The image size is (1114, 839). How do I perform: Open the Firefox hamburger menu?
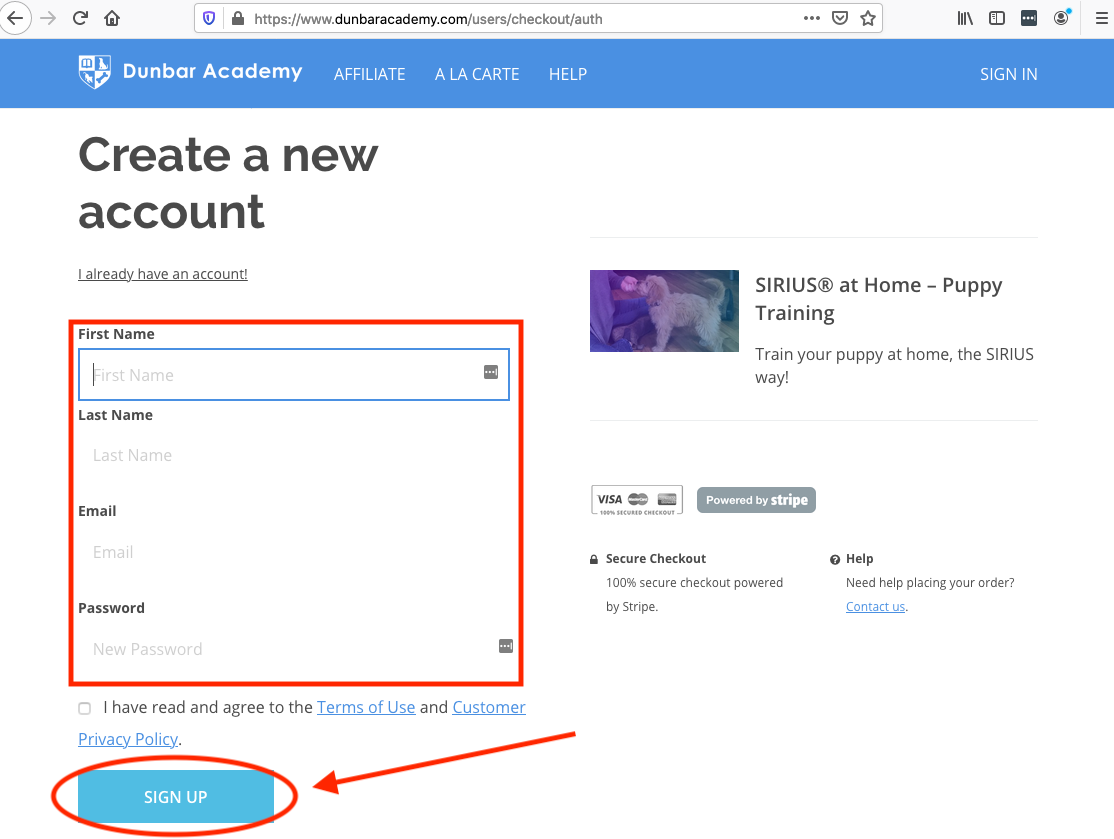click(x=1101, y=18)
